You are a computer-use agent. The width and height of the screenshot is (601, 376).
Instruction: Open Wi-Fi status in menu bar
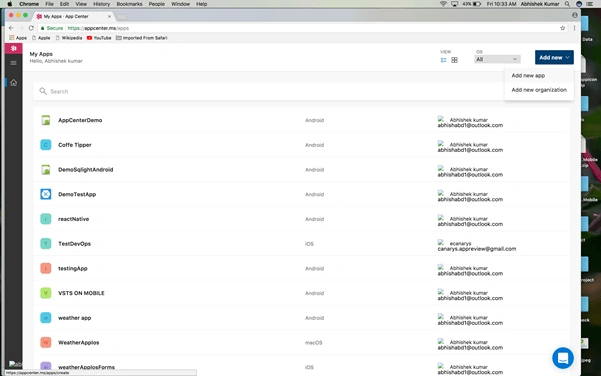pyautogui.click(x=443, y=4)
